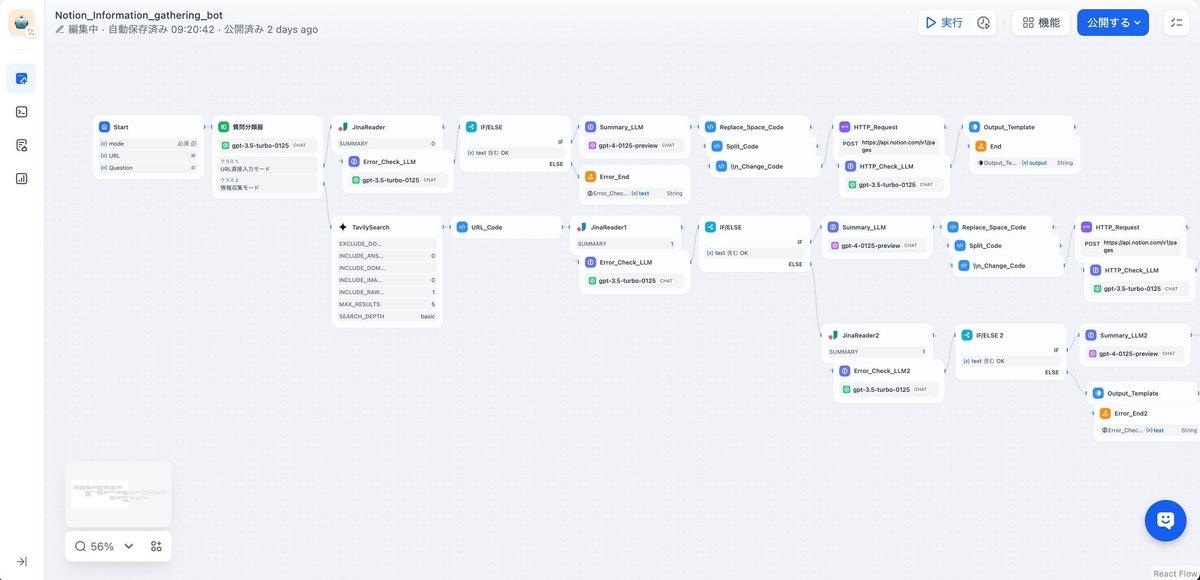Viewport: 1200px width, 580px height.
Task: Click the add-node icon beside zoom percentage
Action: tap(156, 546)
